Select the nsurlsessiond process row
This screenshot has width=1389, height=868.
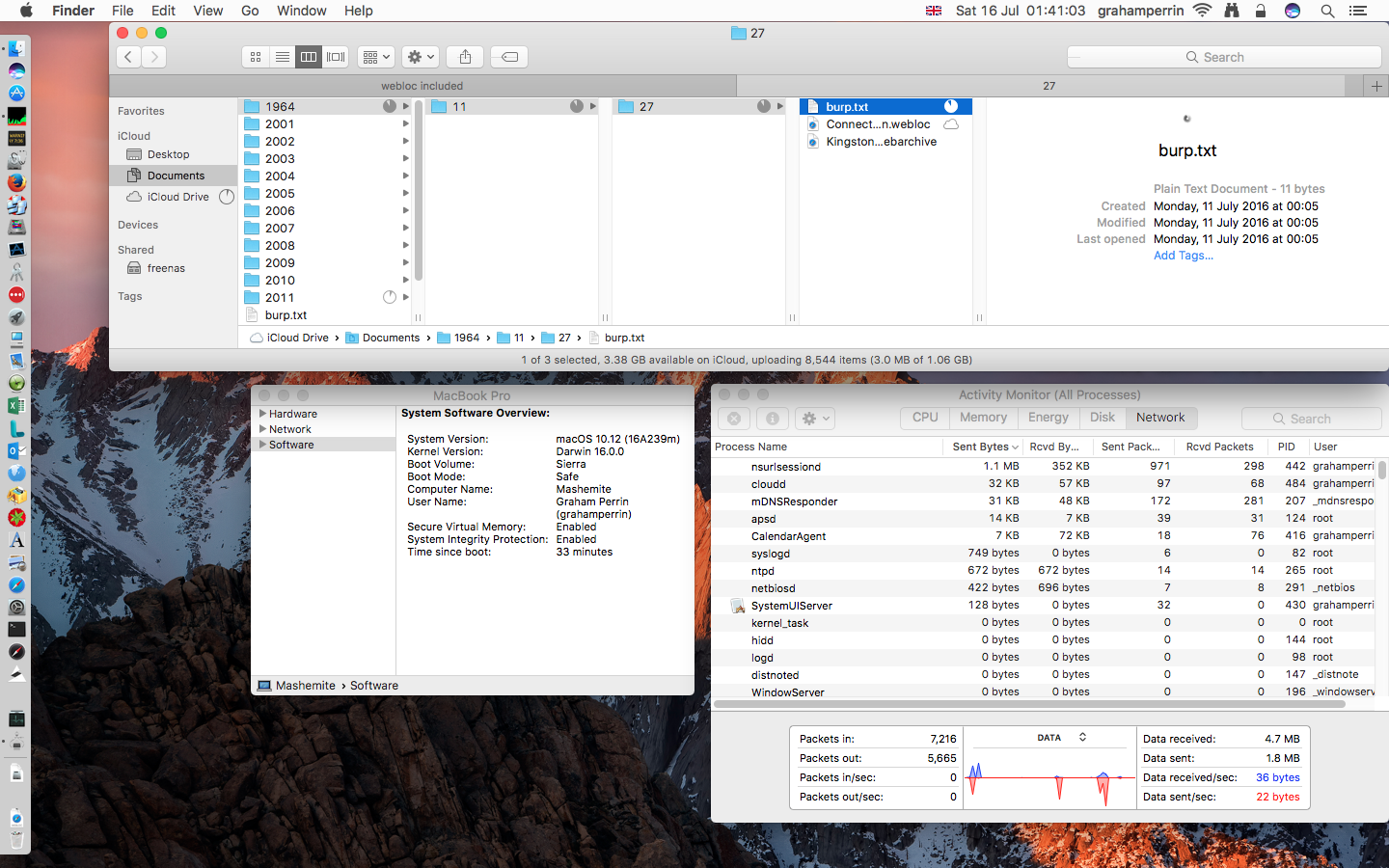pyautogui.click(x=1044, y=467)
